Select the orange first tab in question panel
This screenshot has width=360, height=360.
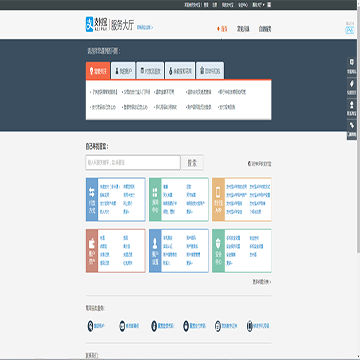[x=98, y=71]
